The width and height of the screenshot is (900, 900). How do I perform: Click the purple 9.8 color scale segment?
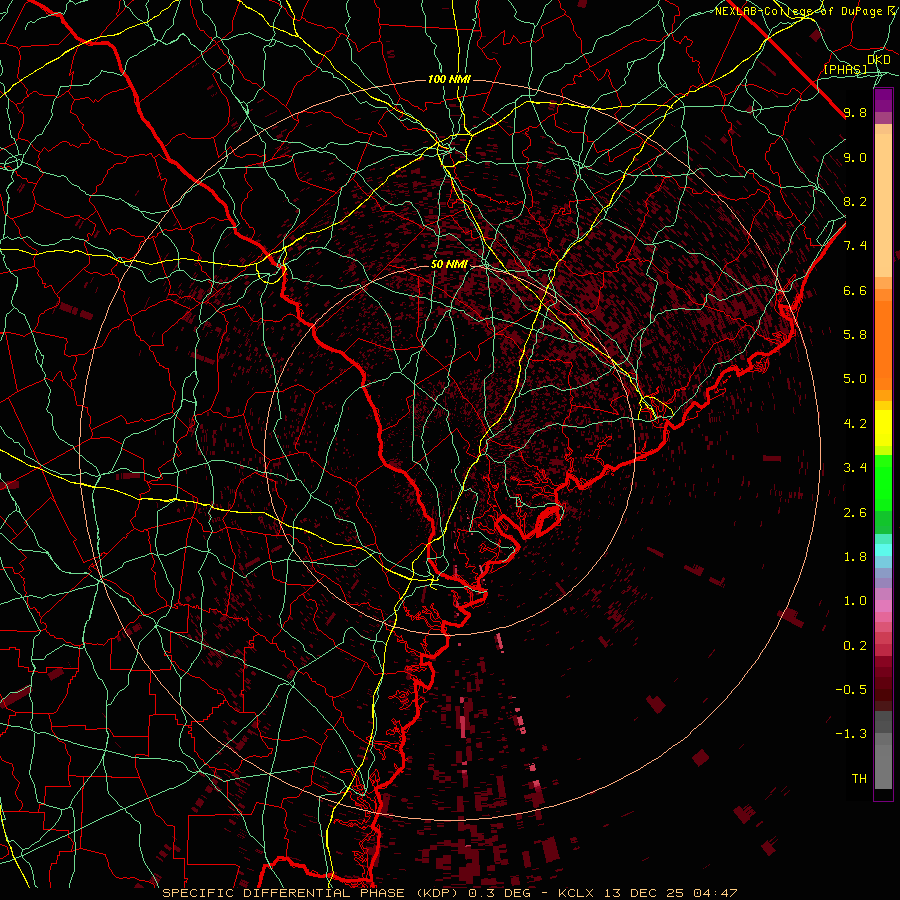[x=883, y=100]
